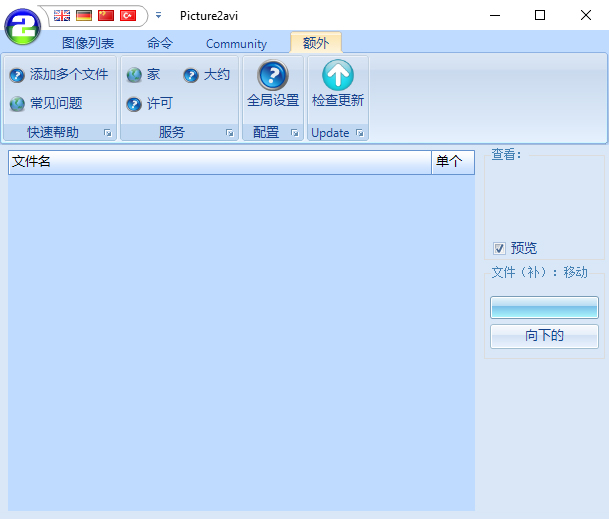This screenshot has height=520, width=609.
Task: Select the 额外 ribbon tab
Action: coord(316,43)
